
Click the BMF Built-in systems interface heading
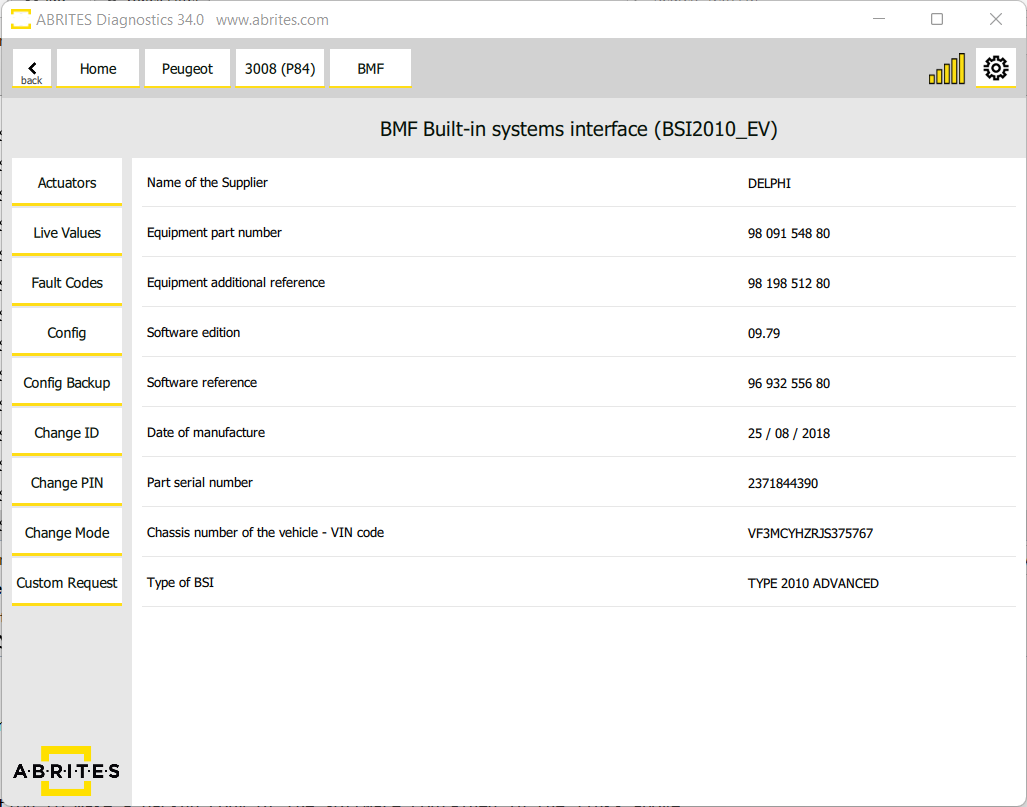(x=578, y=129)
